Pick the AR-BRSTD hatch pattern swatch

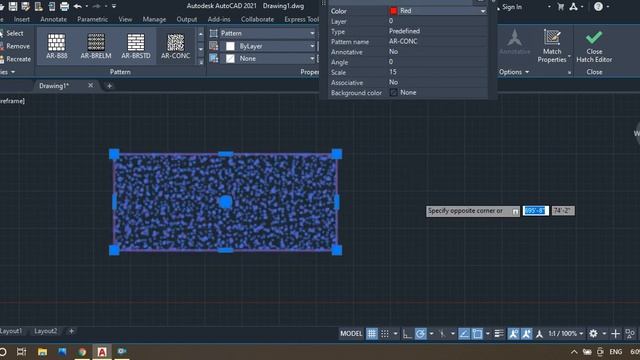tap(136, 46)
